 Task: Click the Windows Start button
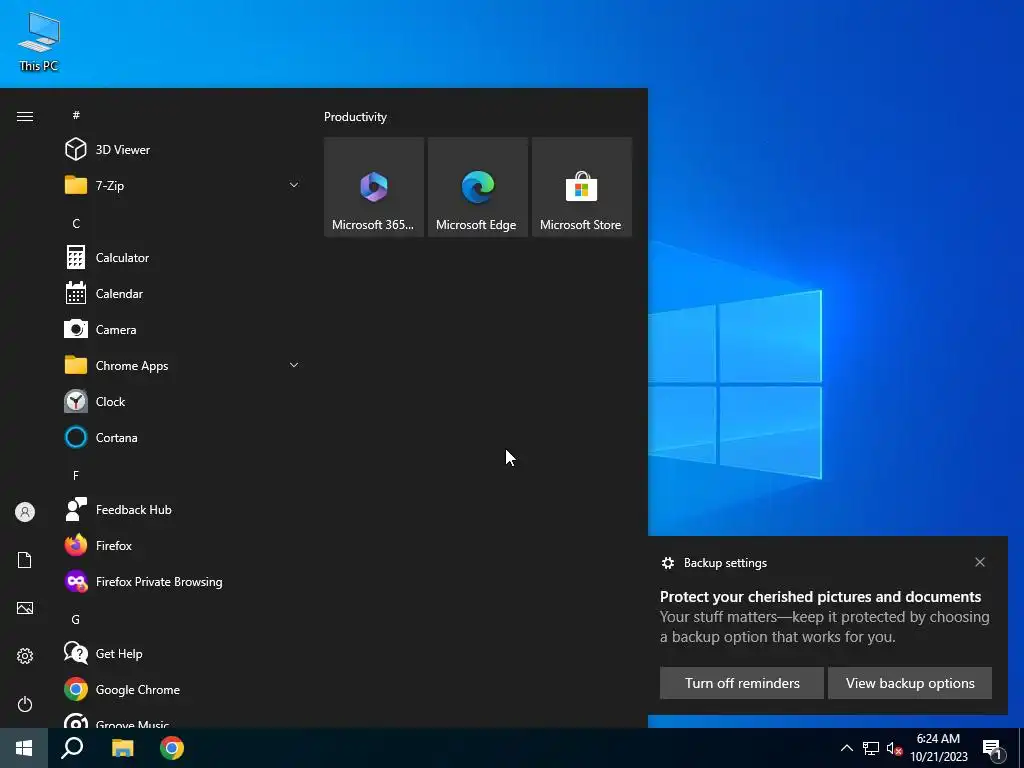(24, 748)
